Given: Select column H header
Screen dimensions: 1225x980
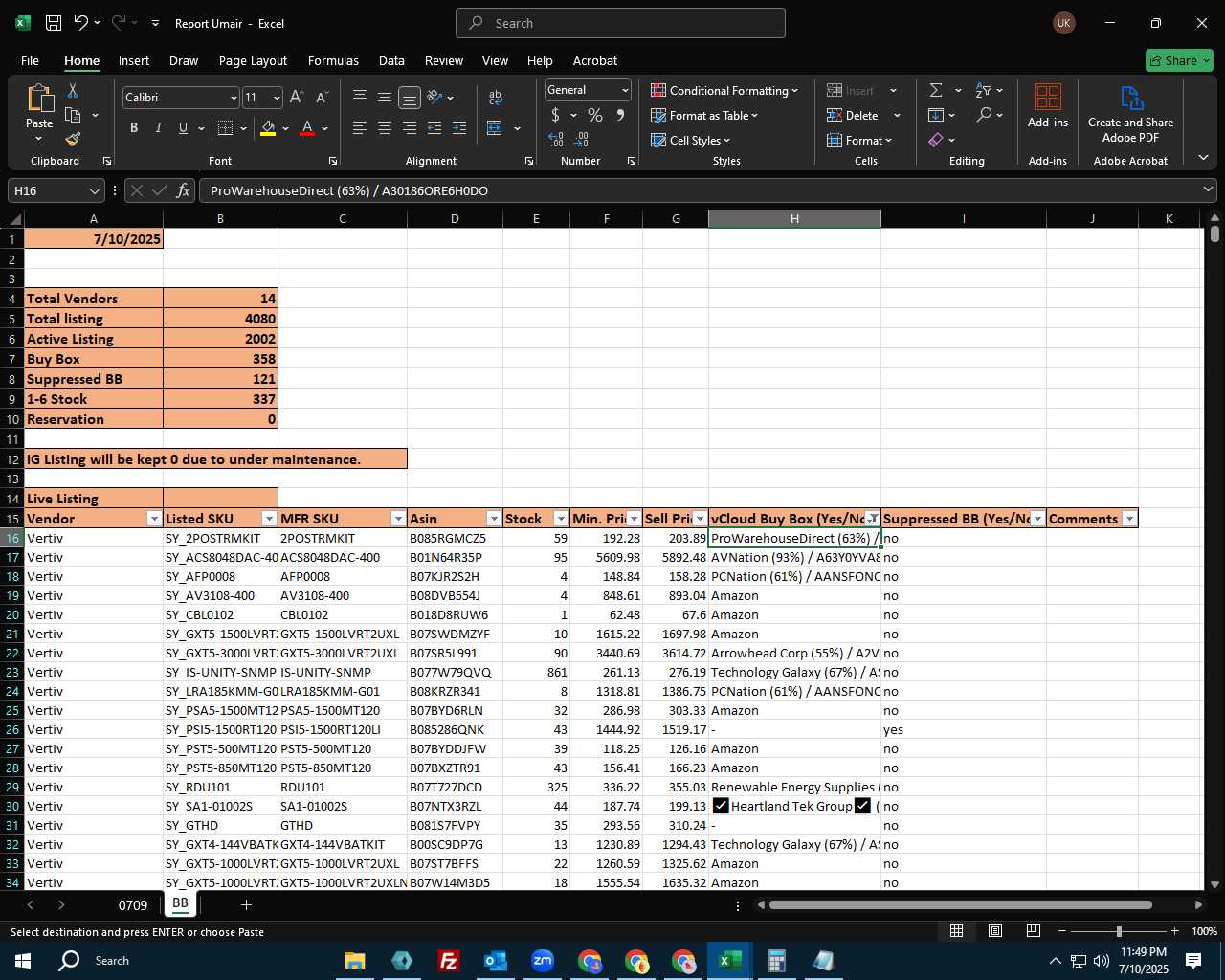Looking at the screenshot, I should (794, 219).
